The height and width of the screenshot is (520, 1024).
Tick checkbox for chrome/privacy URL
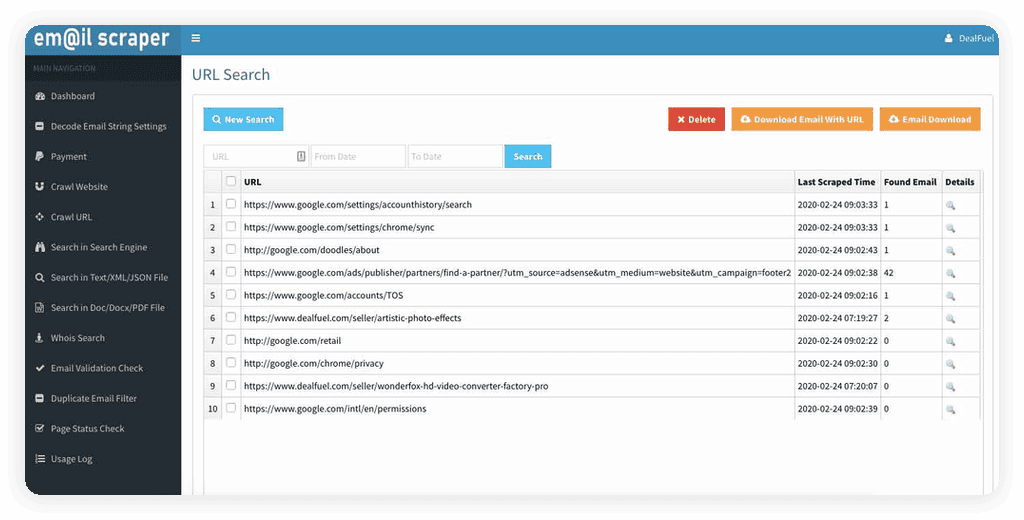point(231,363)
